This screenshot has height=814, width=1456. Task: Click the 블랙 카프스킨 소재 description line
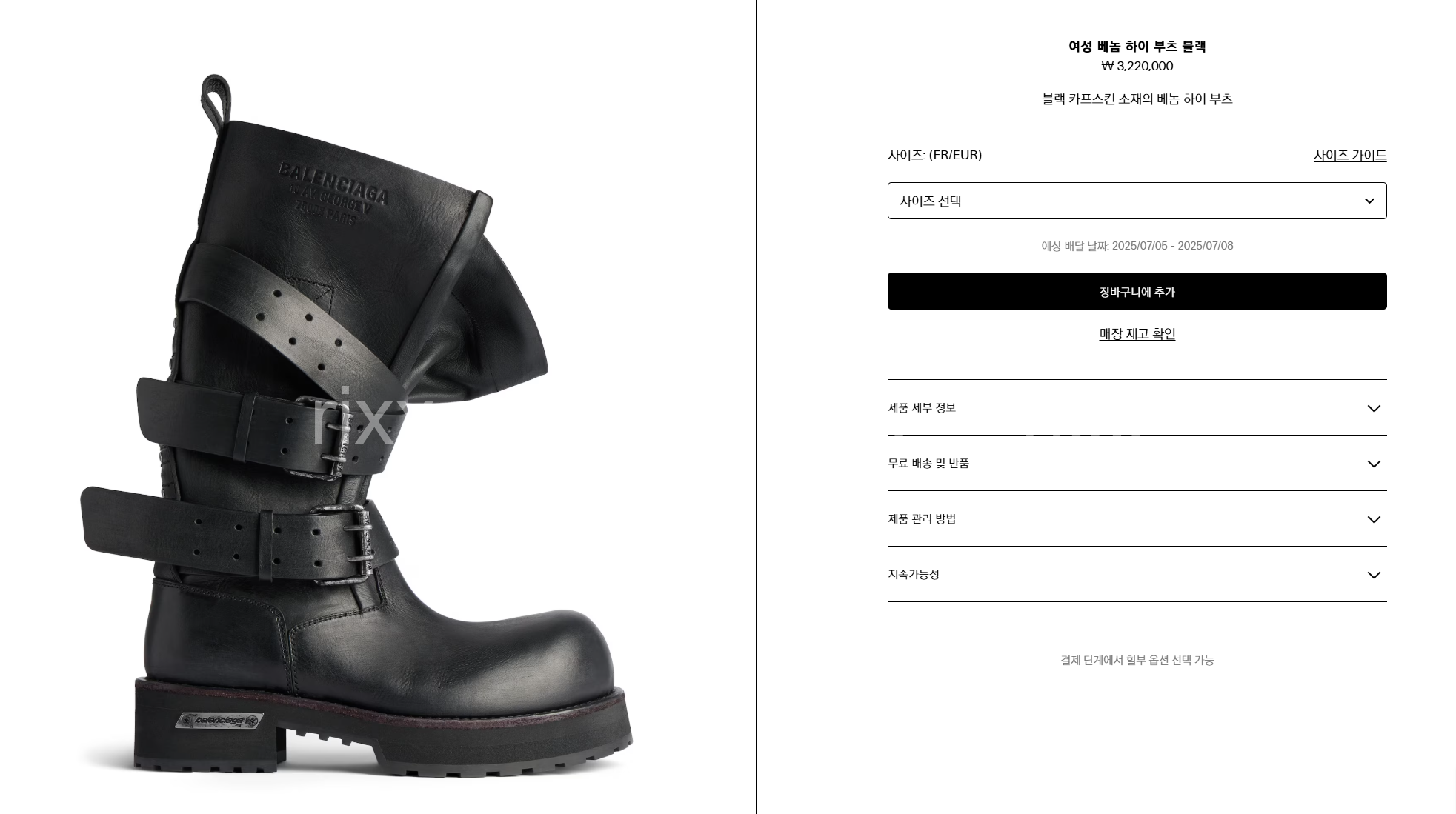point(1137,99)
